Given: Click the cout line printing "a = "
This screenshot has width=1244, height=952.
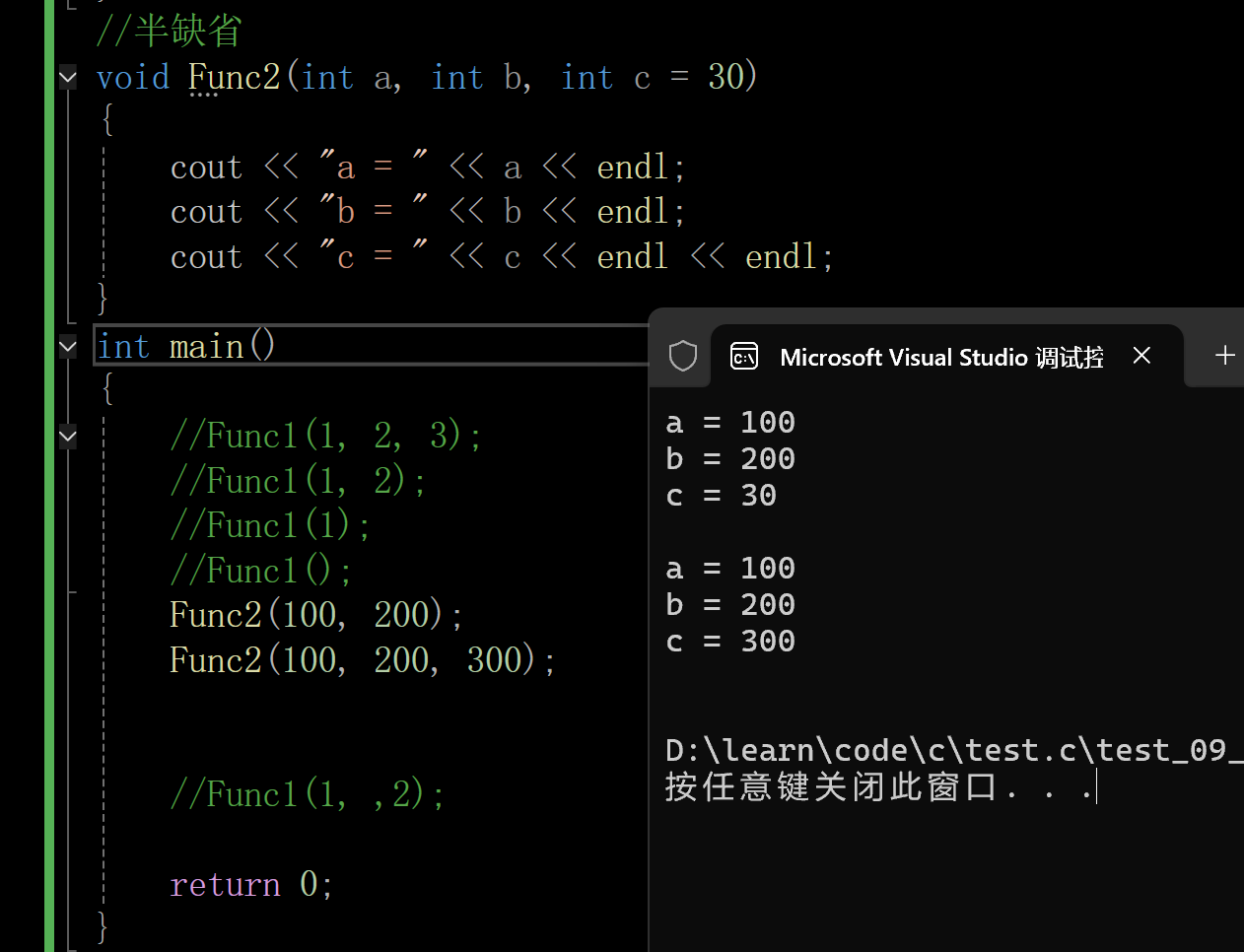Looking at the screenshot, I should pyautogui.click(x=428, y=167).
